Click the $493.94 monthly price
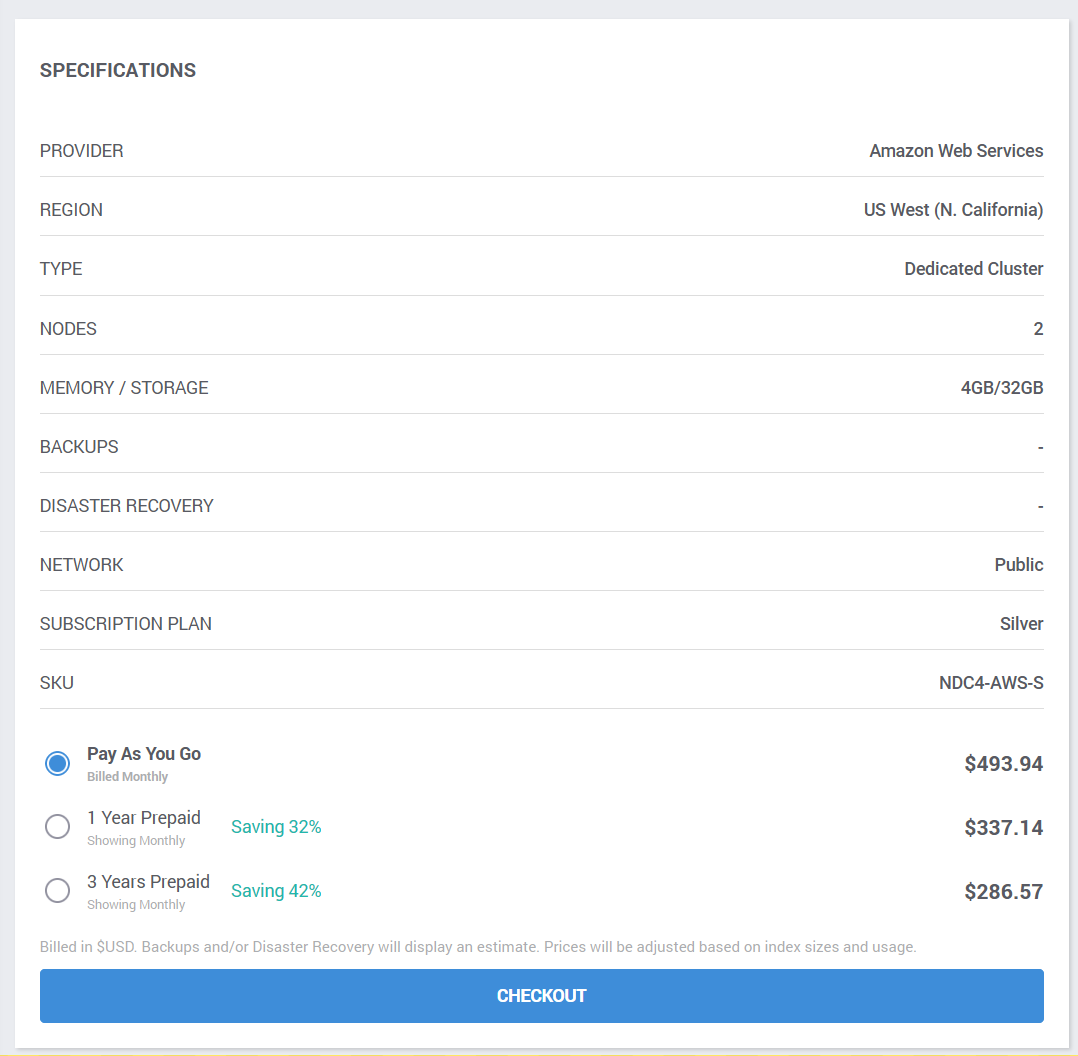This screenshot has width=1078, height=1056. 1003,763
